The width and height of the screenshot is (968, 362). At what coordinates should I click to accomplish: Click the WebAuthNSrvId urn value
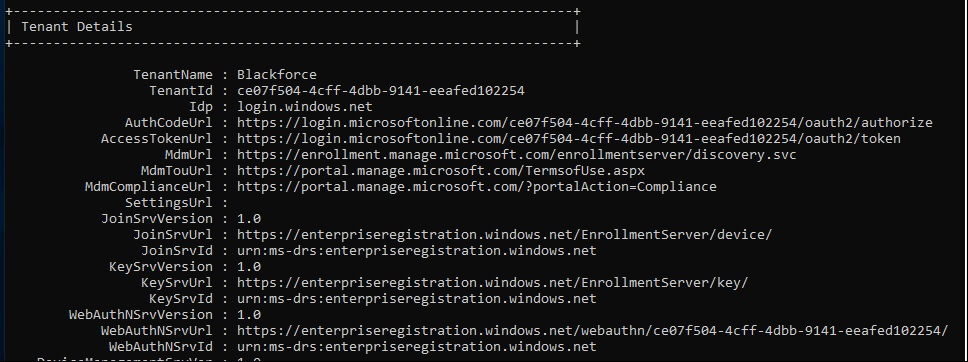point(417,347)
